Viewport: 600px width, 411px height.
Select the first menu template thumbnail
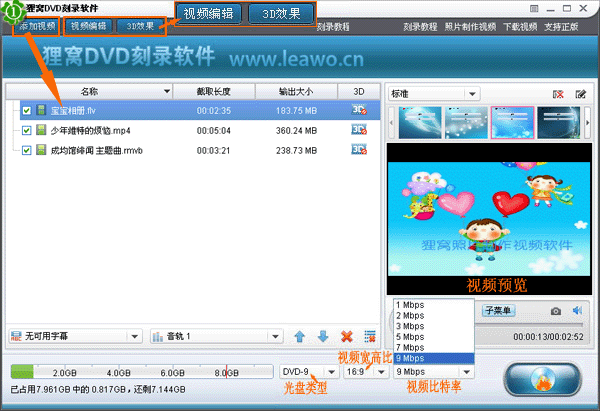(420, 123)
